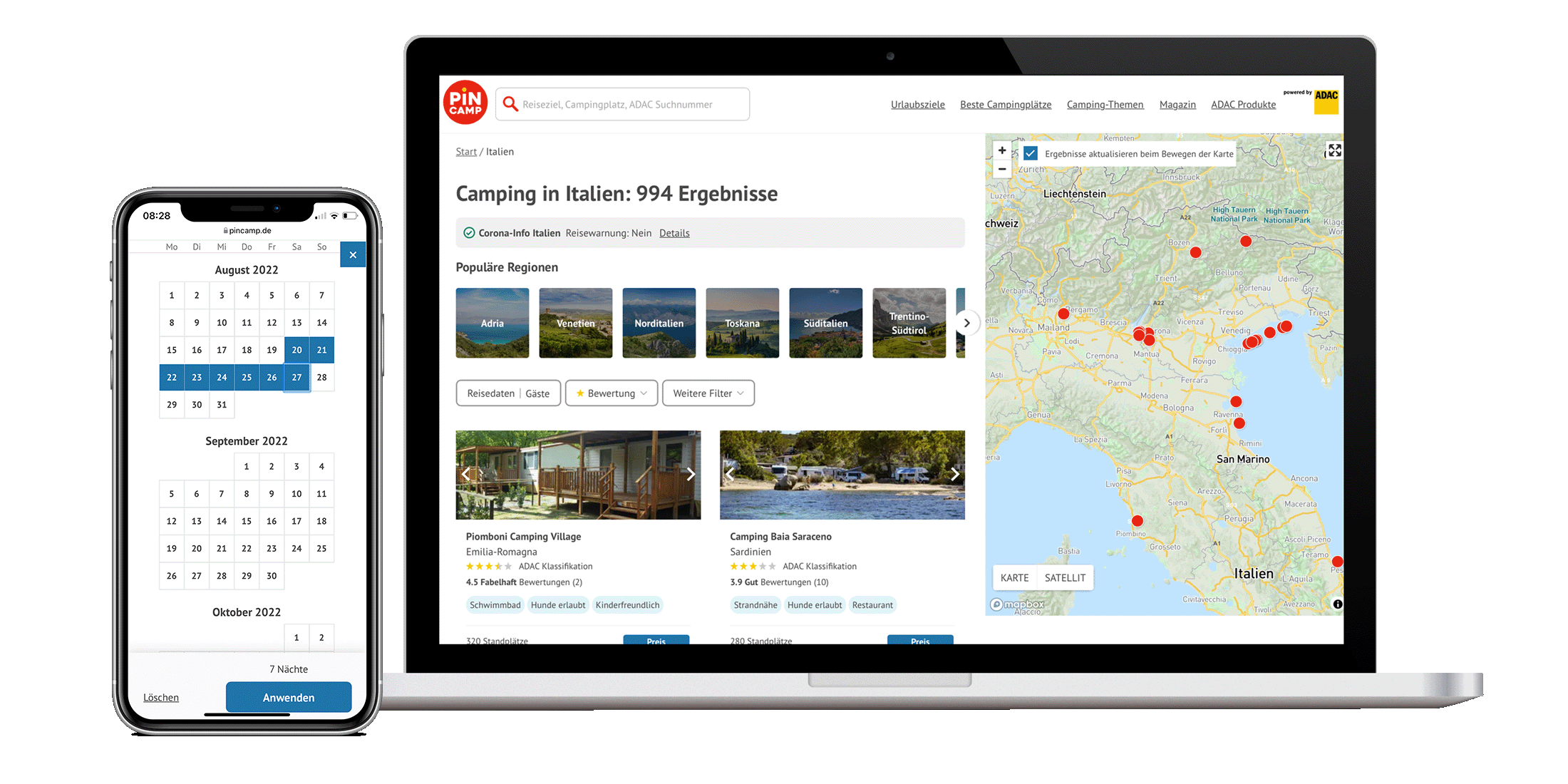Click the red map pin near Piombino
Screen dimensions: 1568x784
1137,521
